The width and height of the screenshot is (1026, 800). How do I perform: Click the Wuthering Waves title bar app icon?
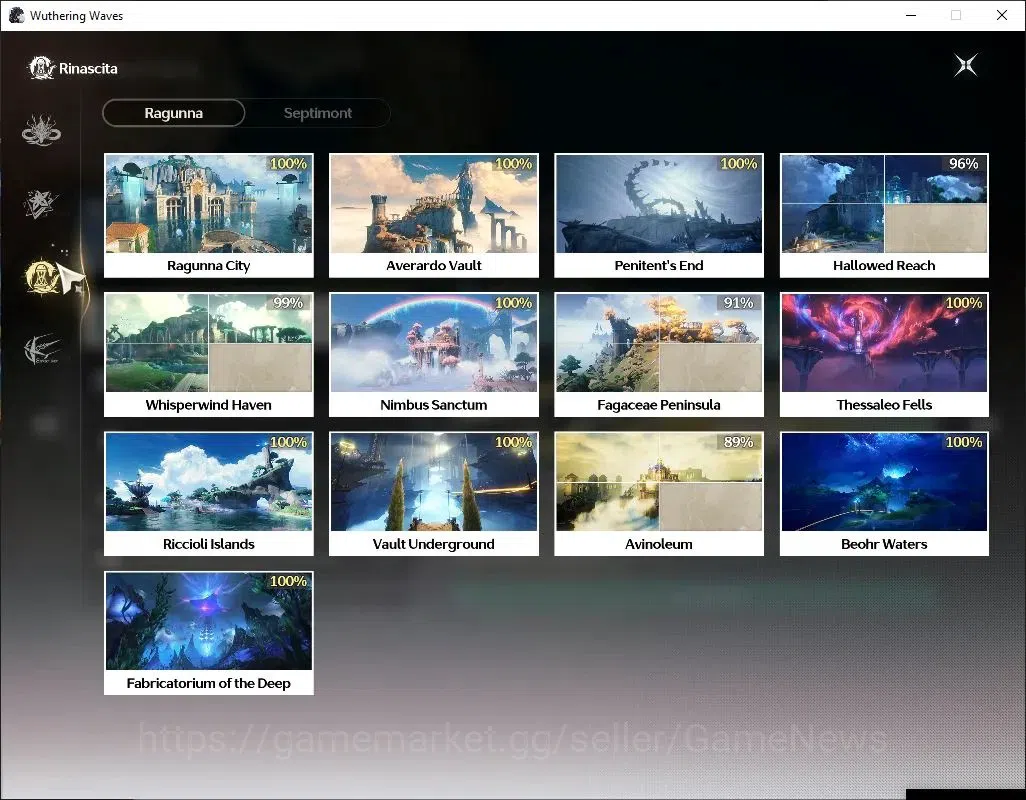pos(16,15)
